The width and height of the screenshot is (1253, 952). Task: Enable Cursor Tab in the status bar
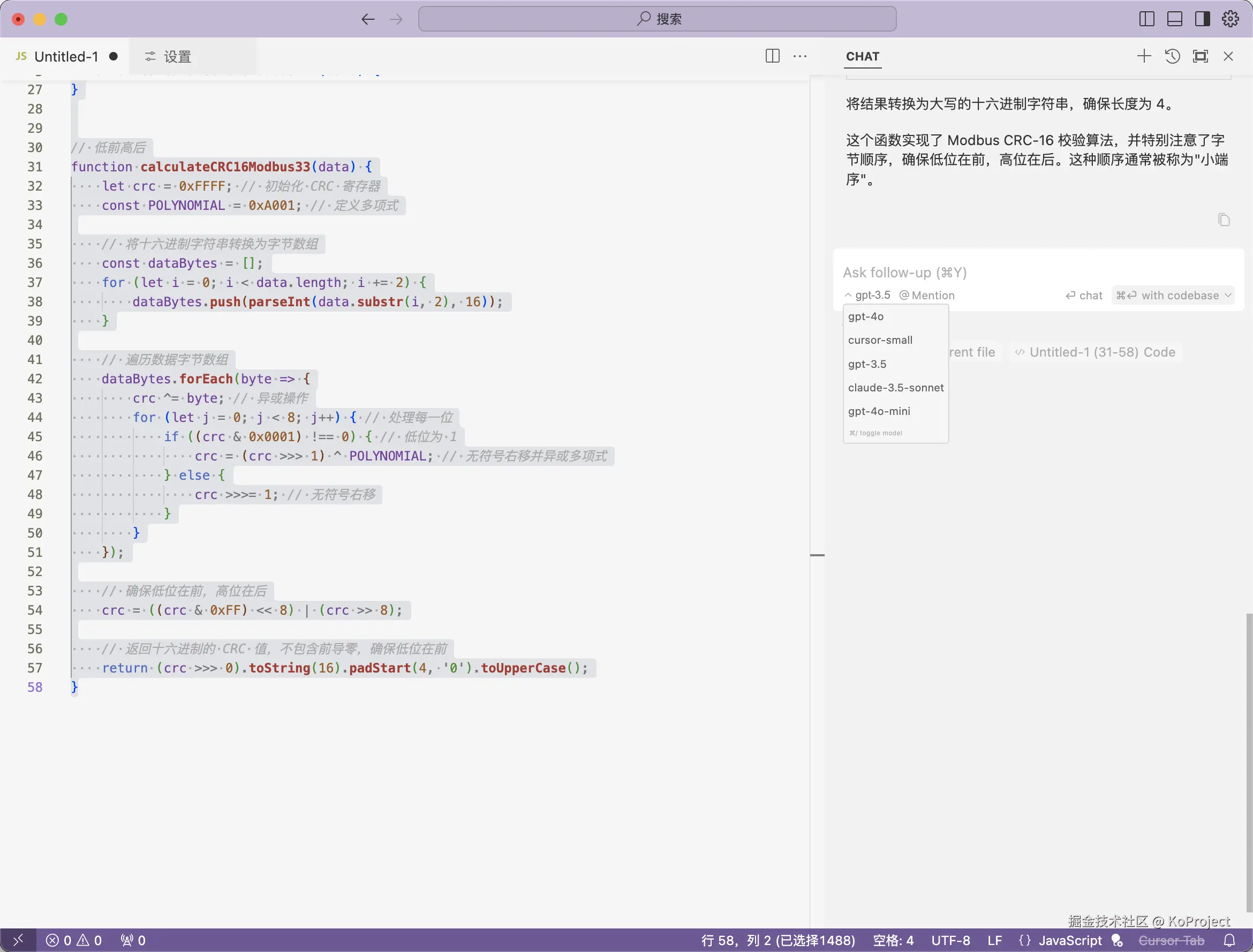(x=1173, y=940)
